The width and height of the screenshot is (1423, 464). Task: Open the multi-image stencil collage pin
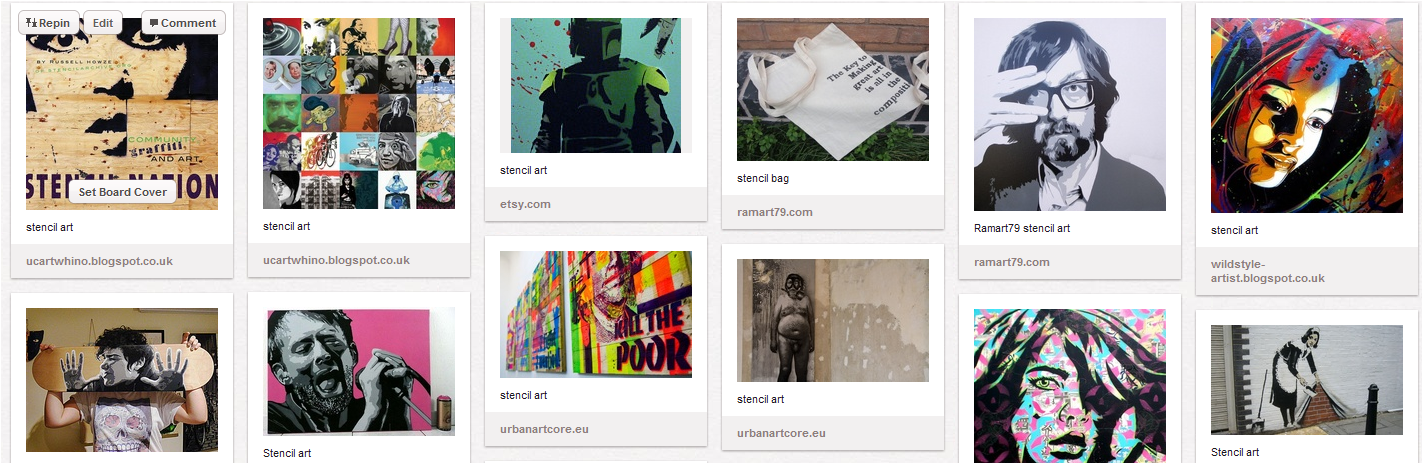[x=359, y=114]
